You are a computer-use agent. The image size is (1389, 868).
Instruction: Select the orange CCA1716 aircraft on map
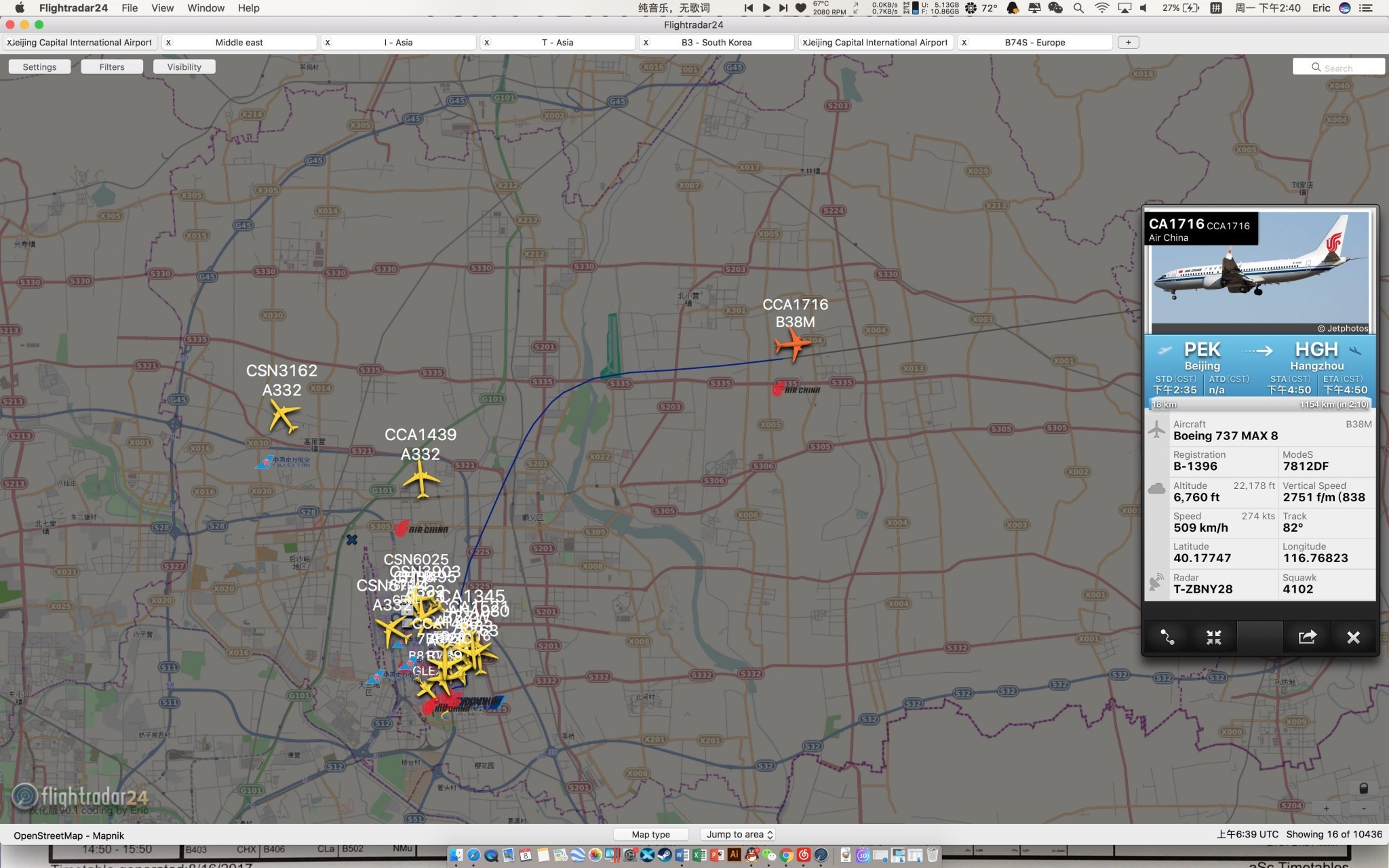coord(792,344)
